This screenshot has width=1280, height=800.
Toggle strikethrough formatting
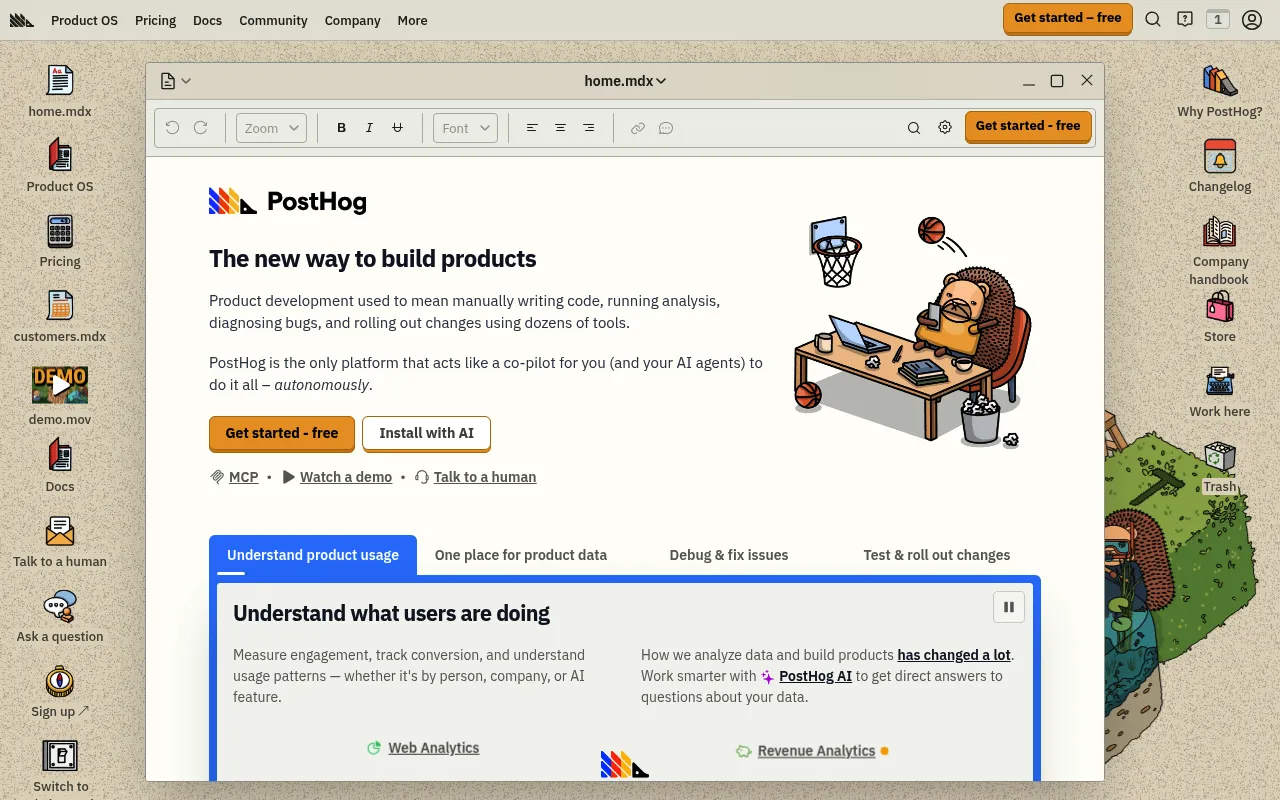tap(397, 128)
